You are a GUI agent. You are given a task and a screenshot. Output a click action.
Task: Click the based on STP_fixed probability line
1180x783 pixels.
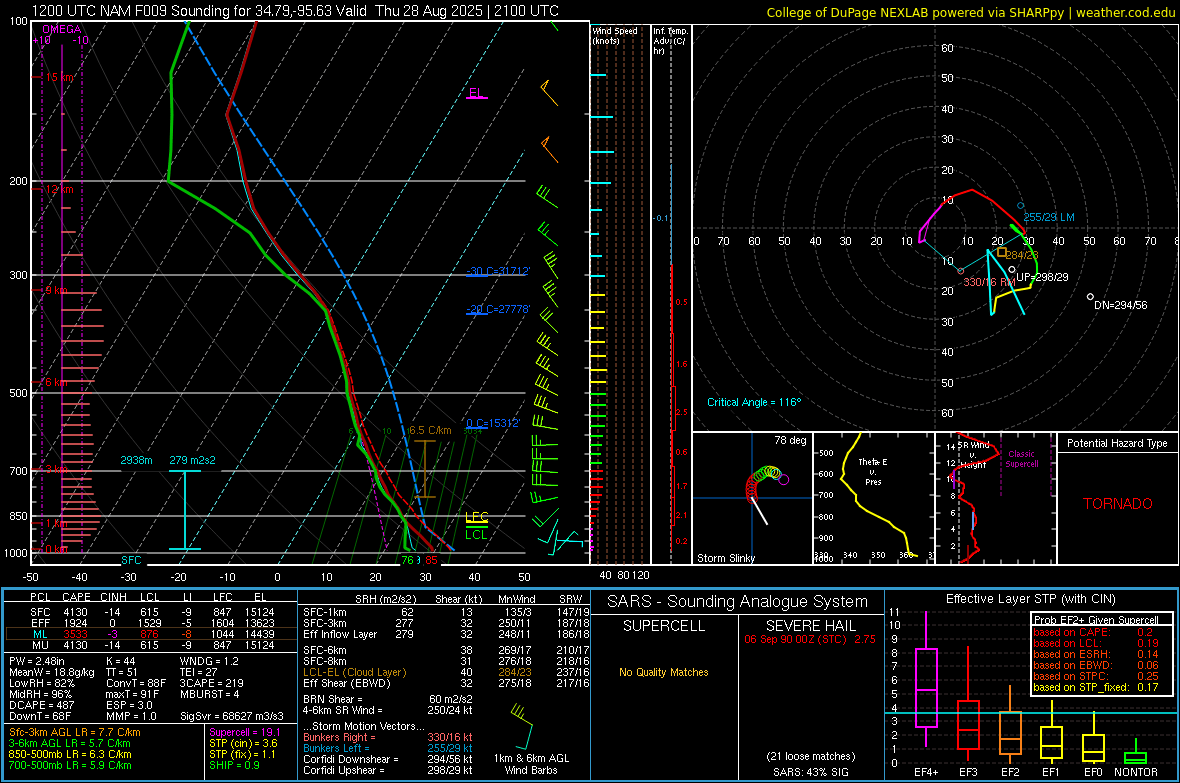[1096, 687]
